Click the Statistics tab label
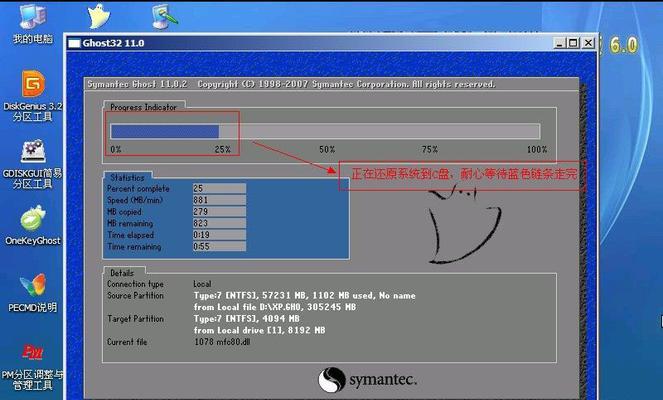The image size is (663, 400). pos(127,178)
